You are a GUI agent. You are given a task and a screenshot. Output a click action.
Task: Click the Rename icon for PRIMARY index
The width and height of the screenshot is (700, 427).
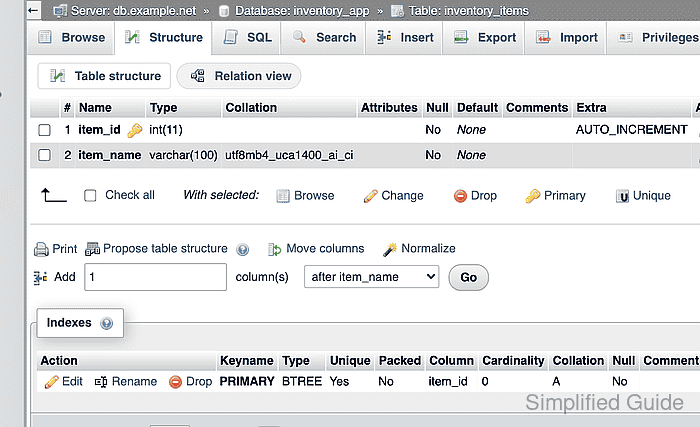[x=101, y=382]
